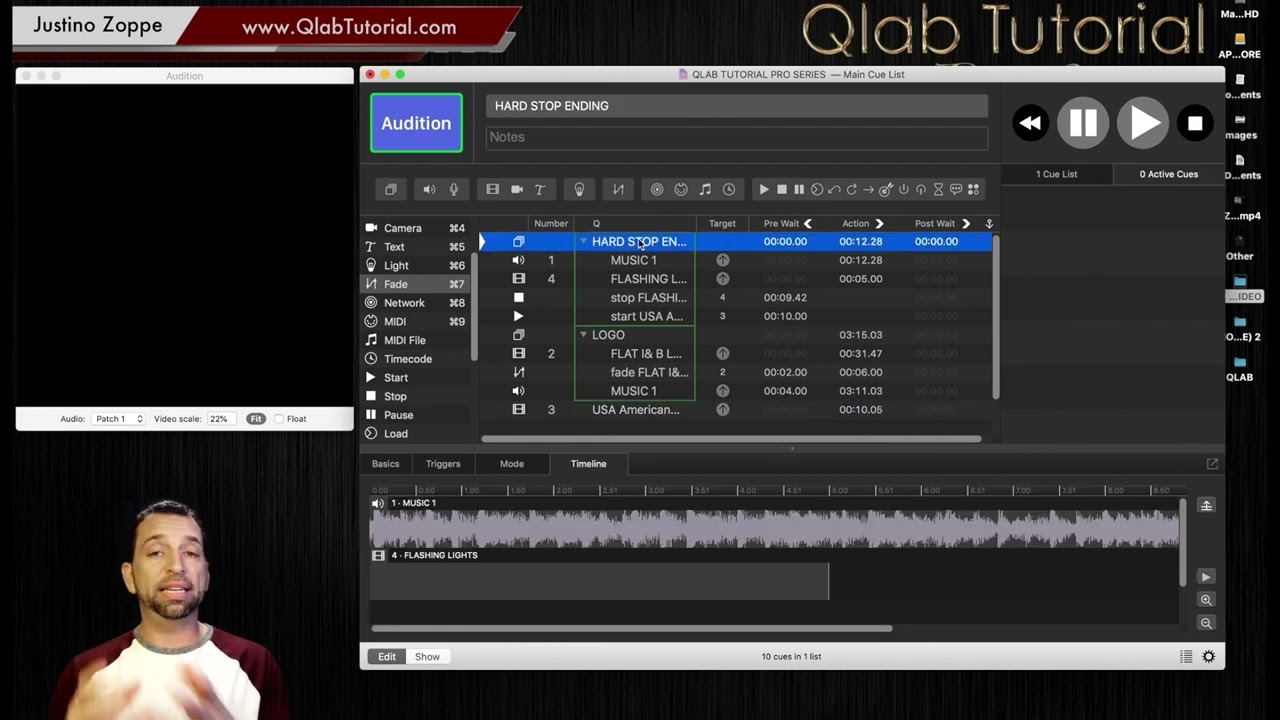
Task: Toggle the cue lists sidebar icon
Action: coord(1186,657)
